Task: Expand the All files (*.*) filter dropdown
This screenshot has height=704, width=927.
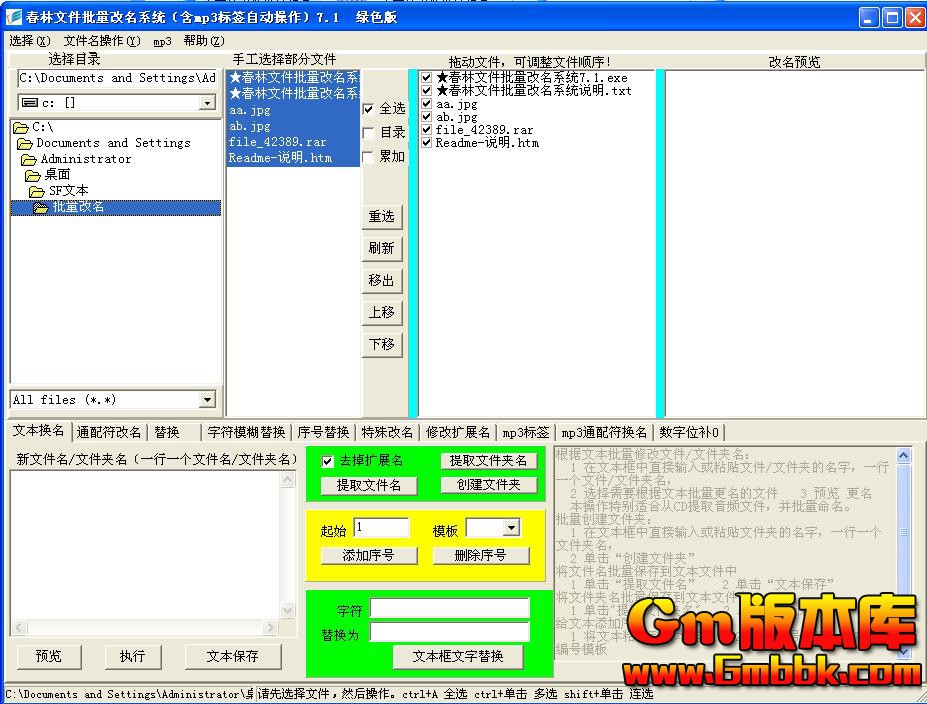Action: 207,400
